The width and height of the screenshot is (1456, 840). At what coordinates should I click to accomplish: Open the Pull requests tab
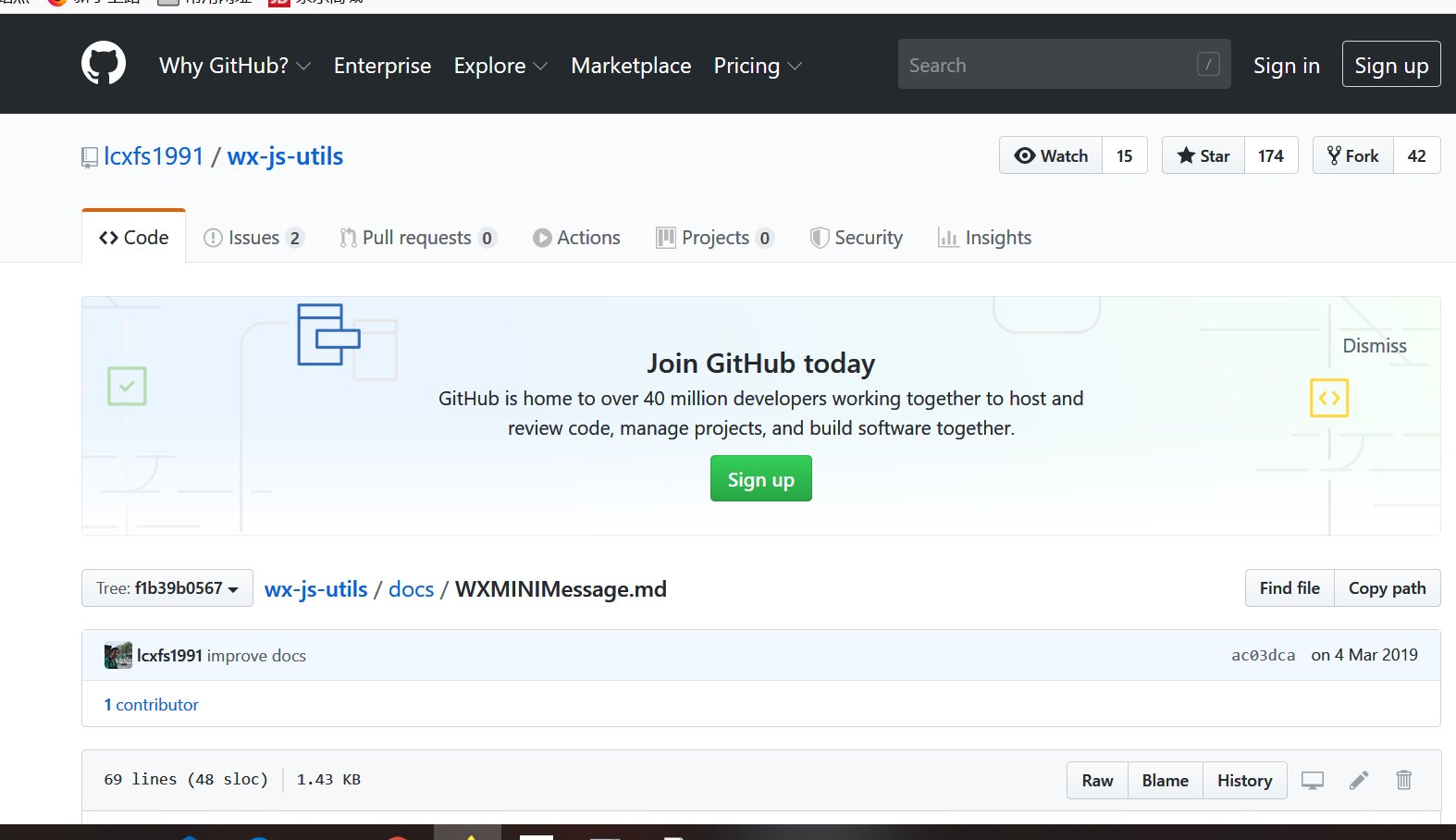click(x=418, y=238)
